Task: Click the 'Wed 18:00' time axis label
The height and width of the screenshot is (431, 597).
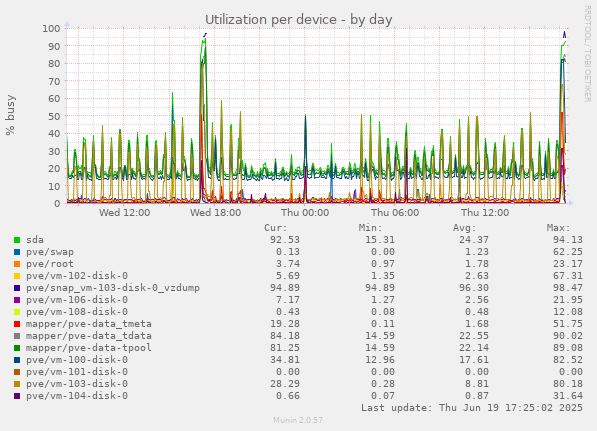Action: (215, 212)
